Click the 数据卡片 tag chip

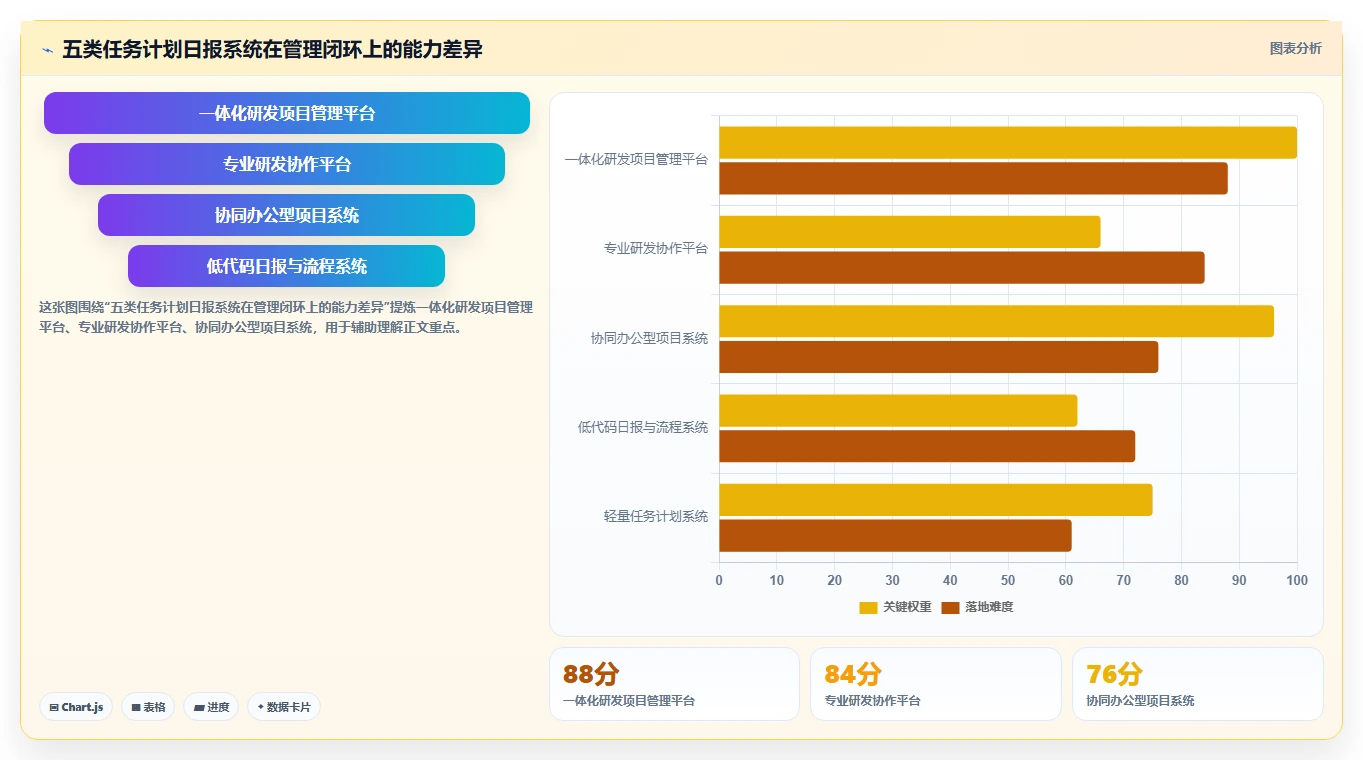[284, 707]
